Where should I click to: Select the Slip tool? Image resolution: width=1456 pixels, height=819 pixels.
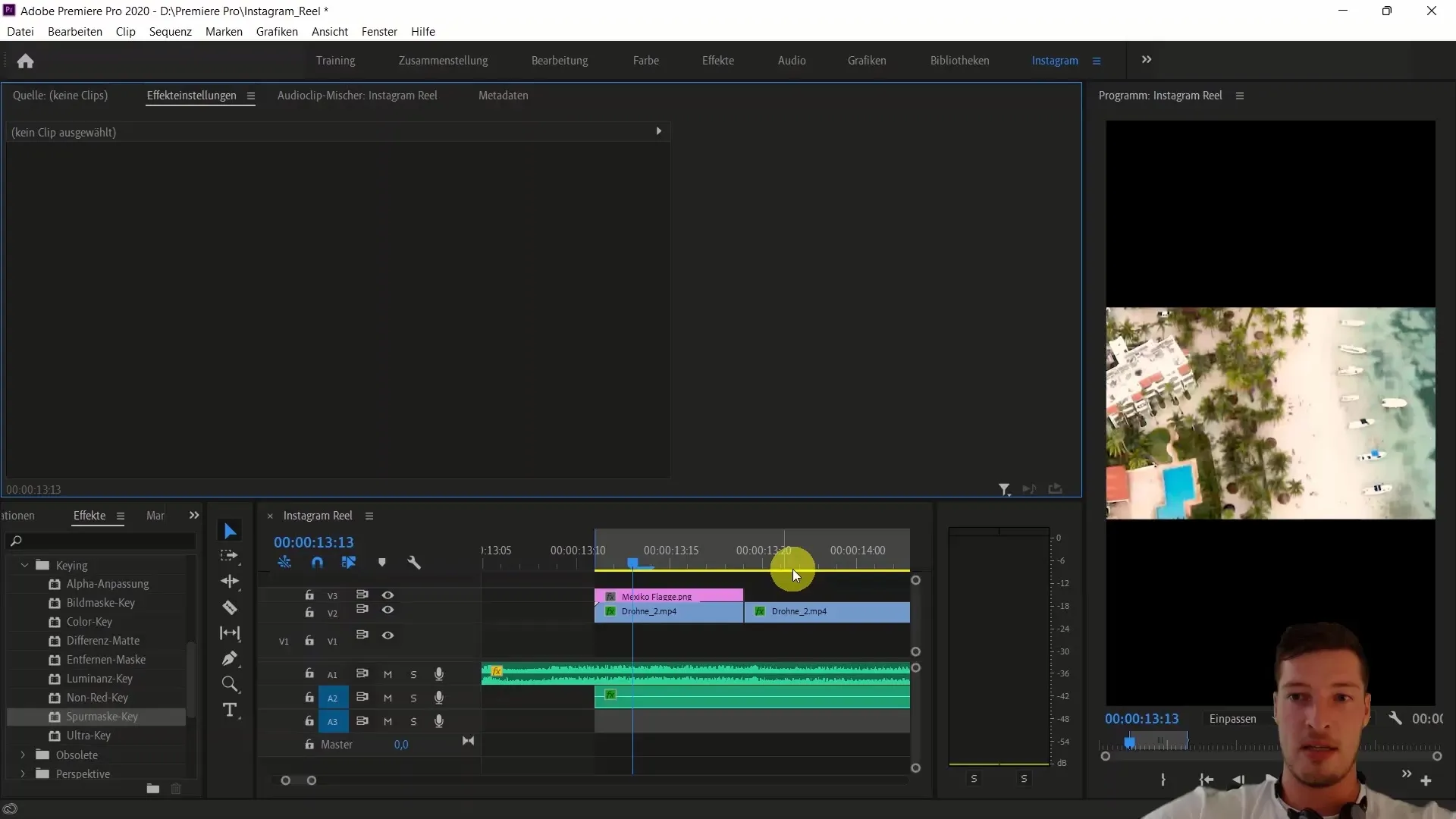point(229,633)
